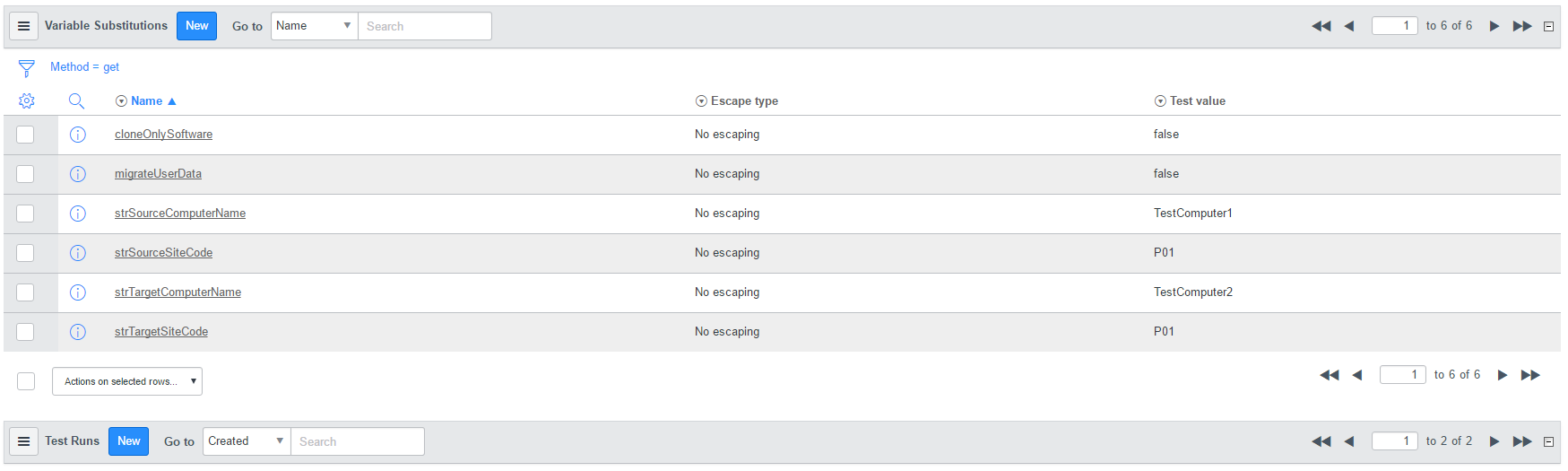This screenshot has height=471, width=1568.
Task: Open the personalize list gear icon
Action: pos(27,101)
